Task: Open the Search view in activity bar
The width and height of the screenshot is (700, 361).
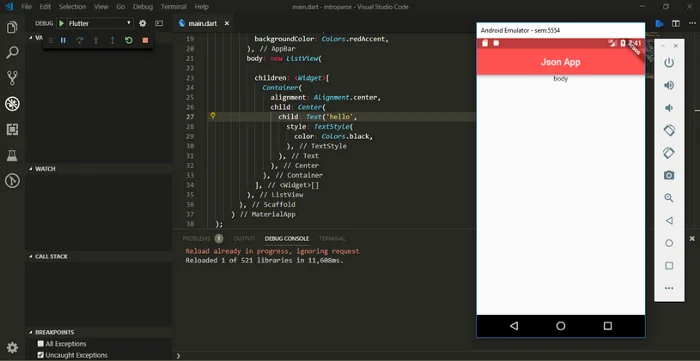Action: [12, 53]
